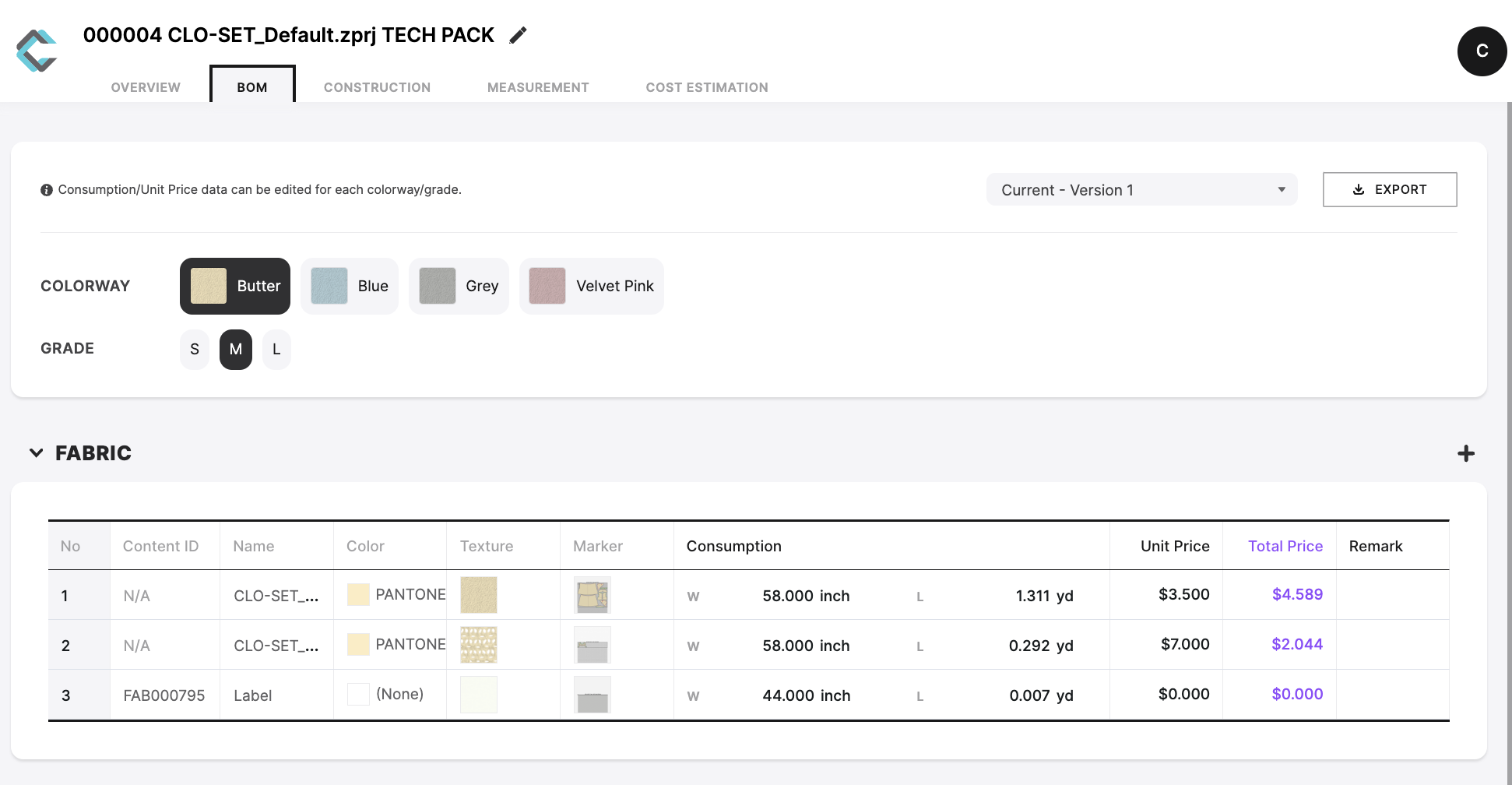This screenshot has height=785, width=1512.
Task: Click the Export button
Action: [x=1389, y=189]
